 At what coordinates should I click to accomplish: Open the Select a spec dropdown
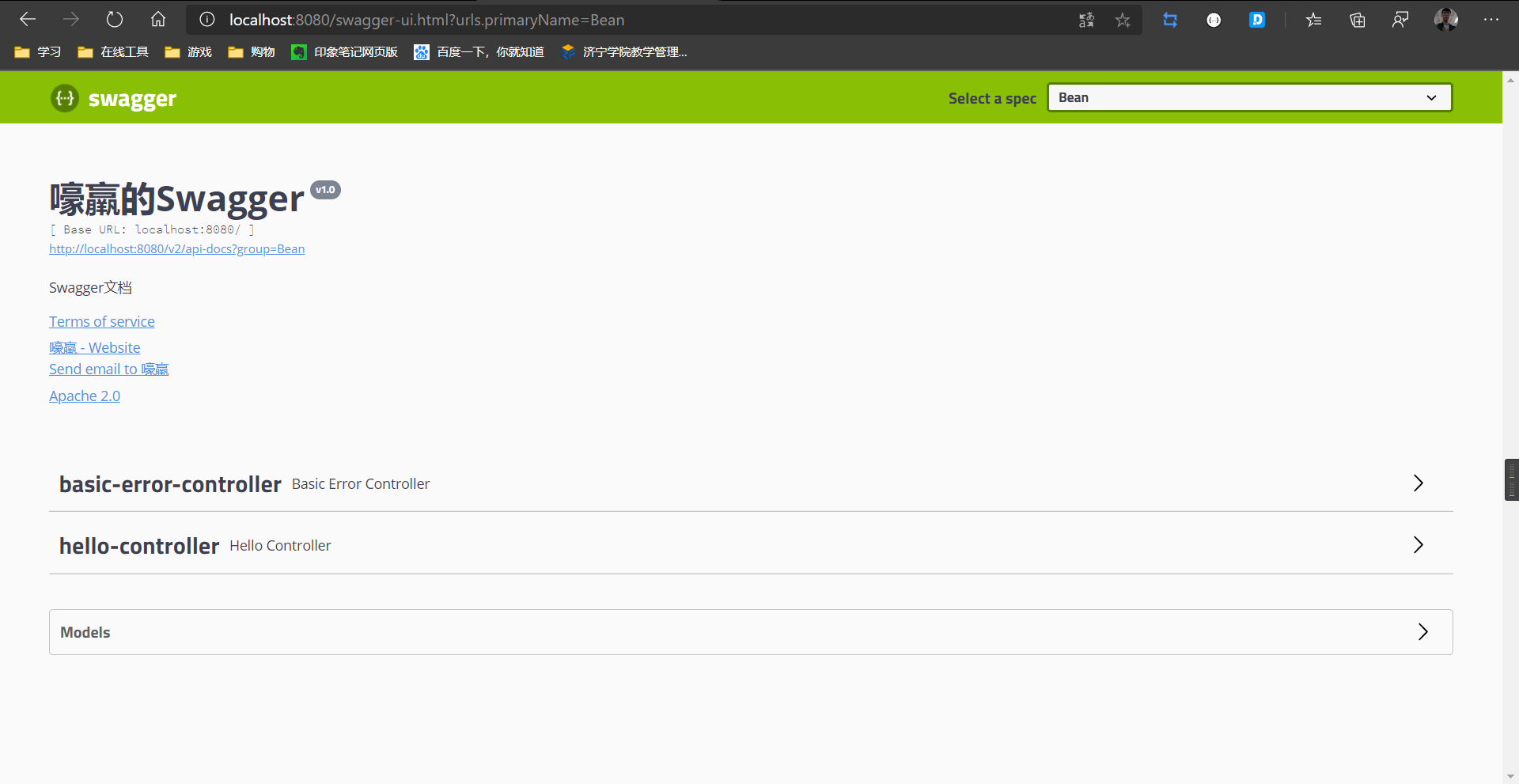coord(1250,97)
